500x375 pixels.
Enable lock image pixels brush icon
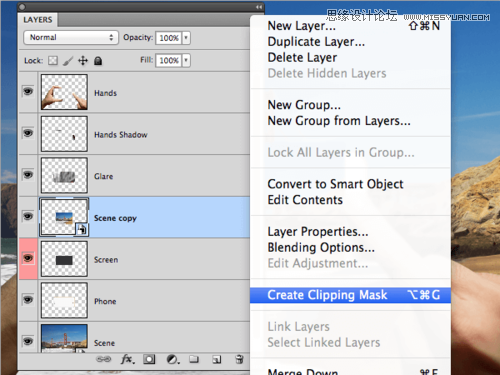(68, 61)
